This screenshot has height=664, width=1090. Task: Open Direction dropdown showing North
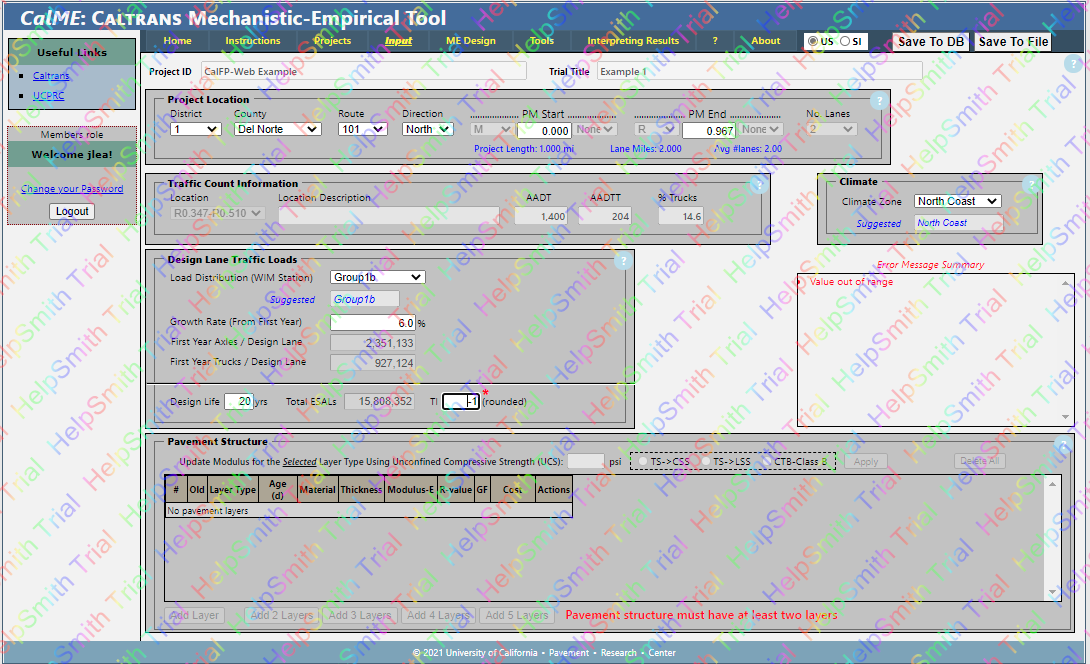click(428, 129)
